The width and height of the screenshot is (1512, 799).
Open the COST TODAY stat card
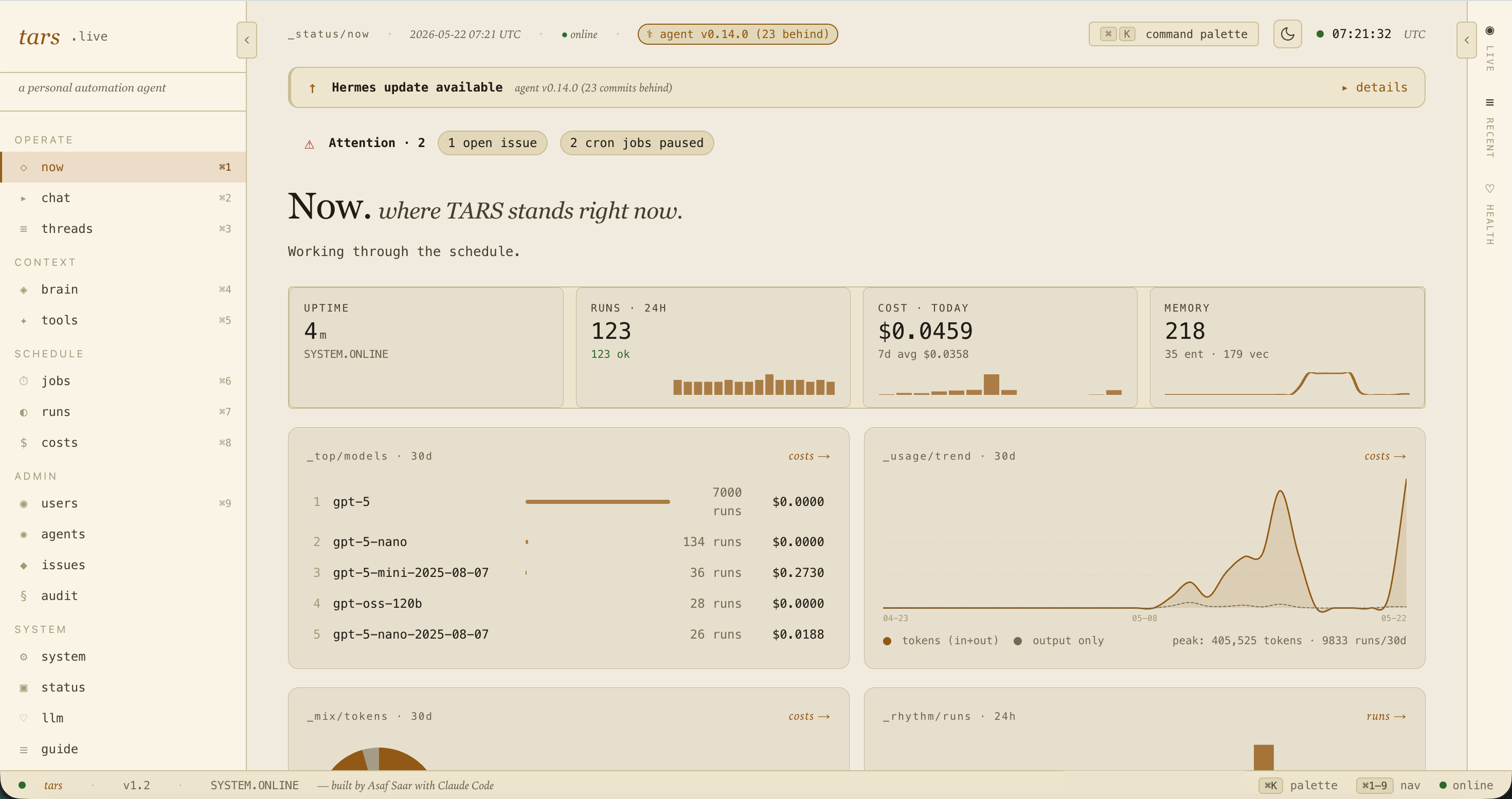[1000, 347]
